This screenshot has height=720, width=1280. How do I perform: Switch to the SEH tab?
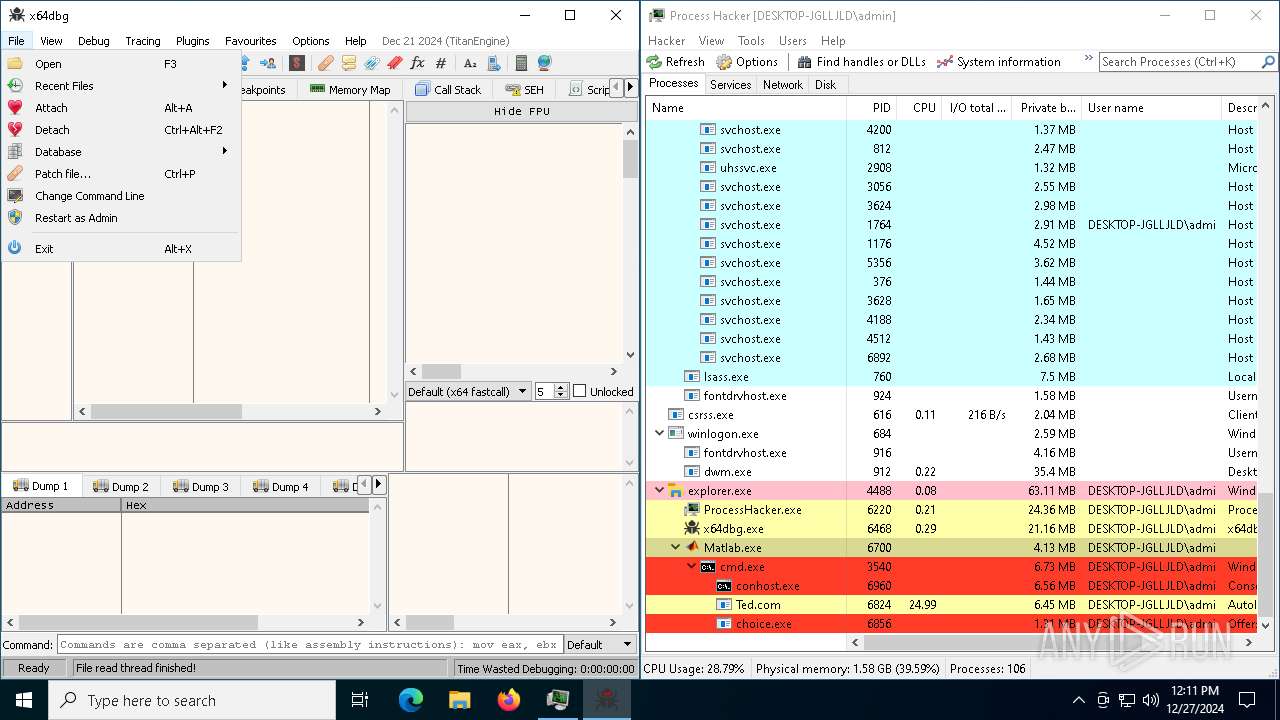click(525, 90)
